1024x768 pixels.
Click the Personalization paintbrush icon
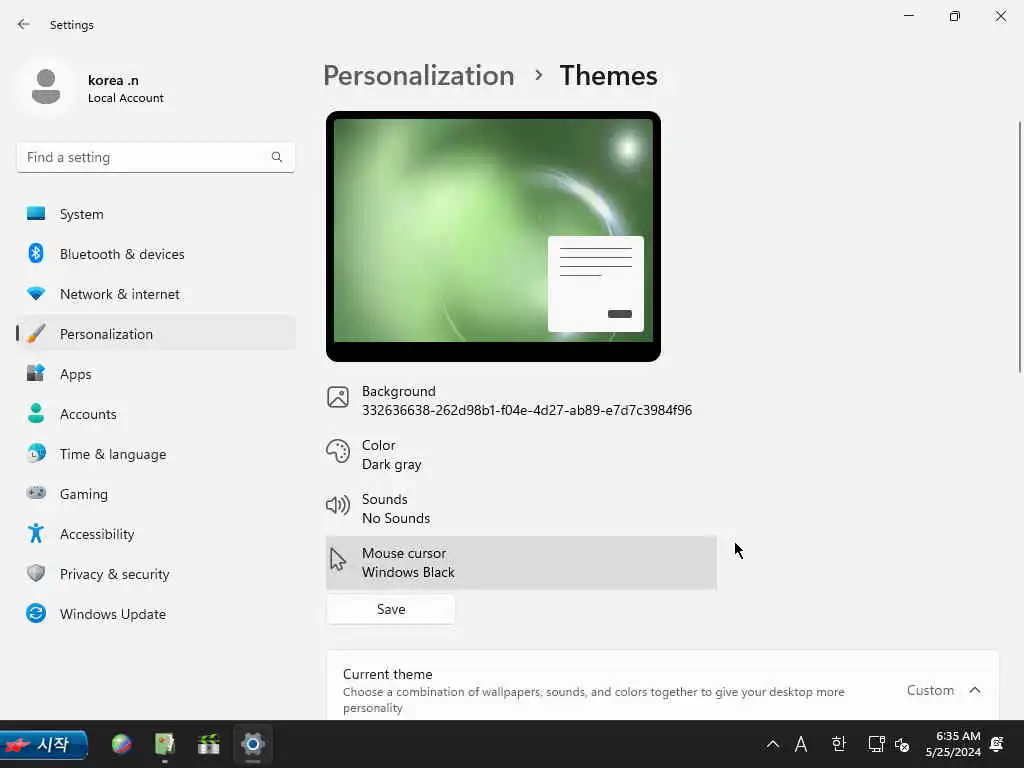(x=36, y=333)
